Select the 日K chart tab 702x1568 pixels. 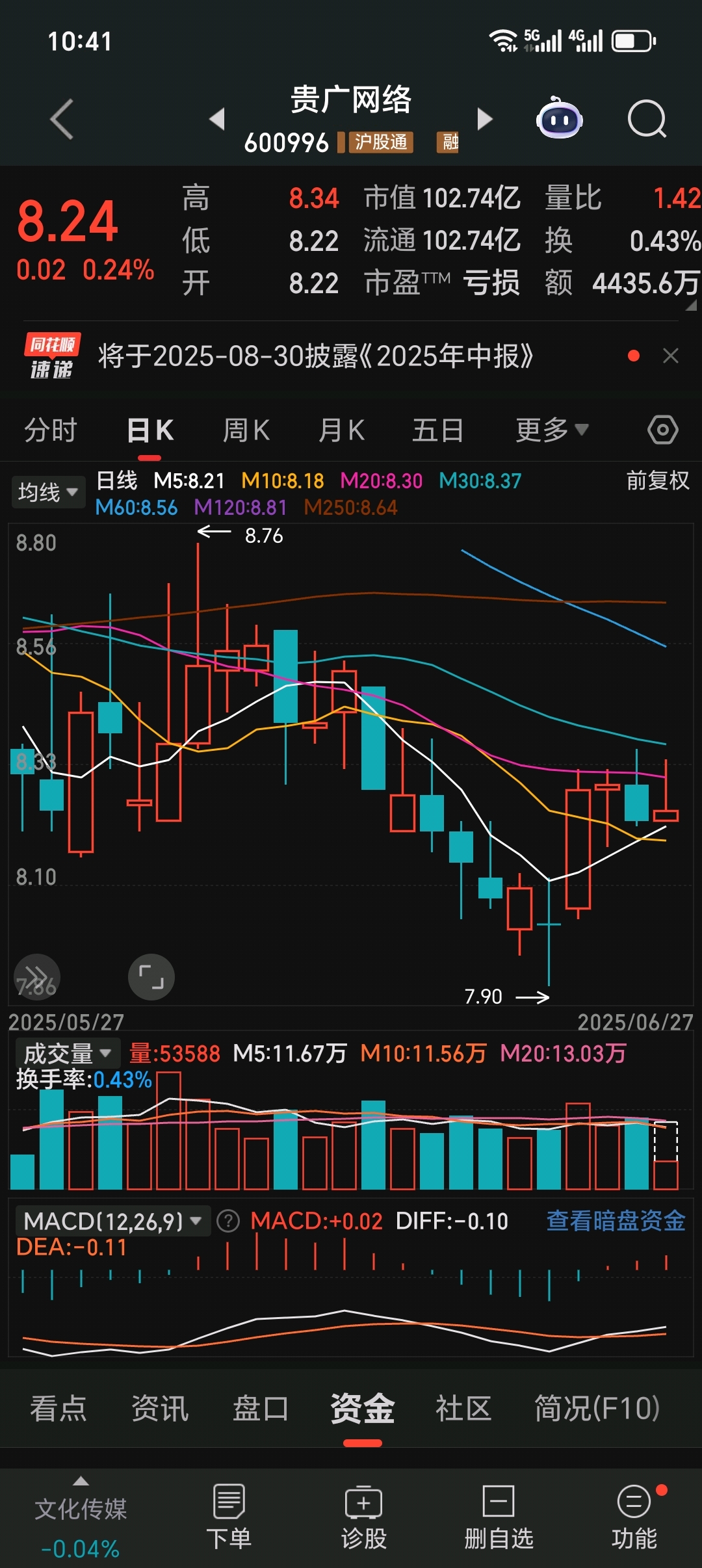pos(150,430)
